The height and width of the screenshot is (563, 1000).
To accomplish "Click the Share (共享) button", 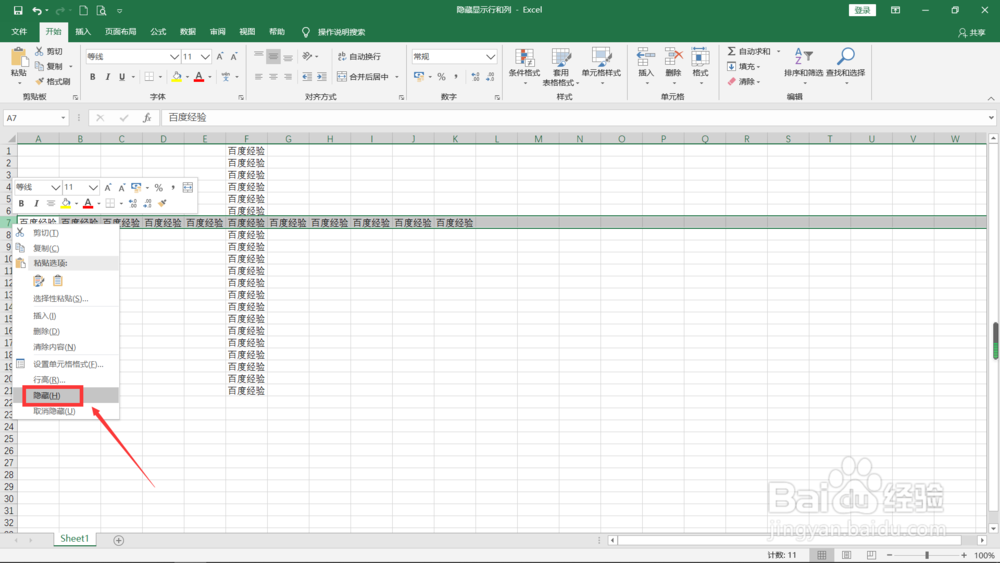I will click(x=971, y=33).
